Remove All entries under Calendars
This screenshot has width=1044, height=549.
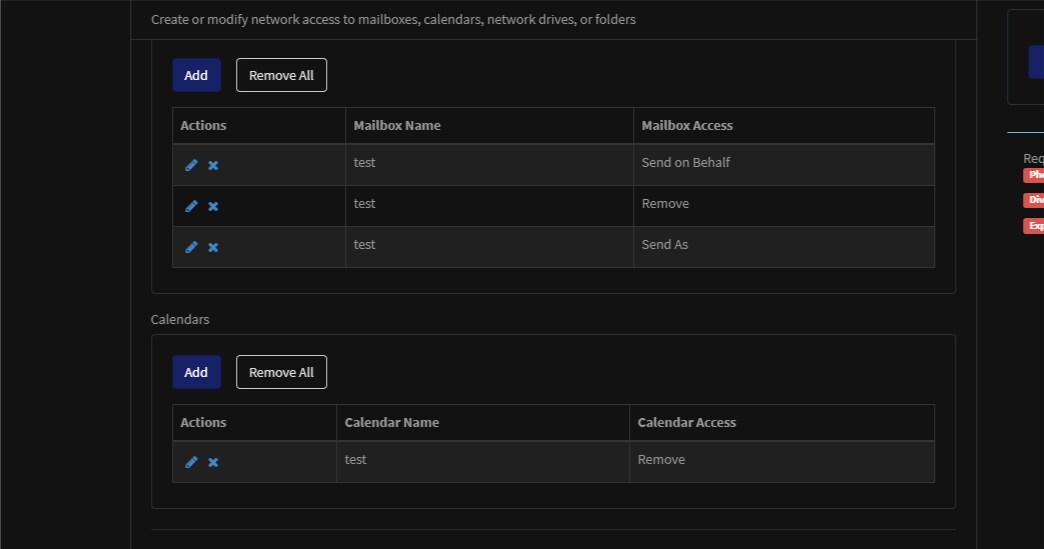pos(281,372)
